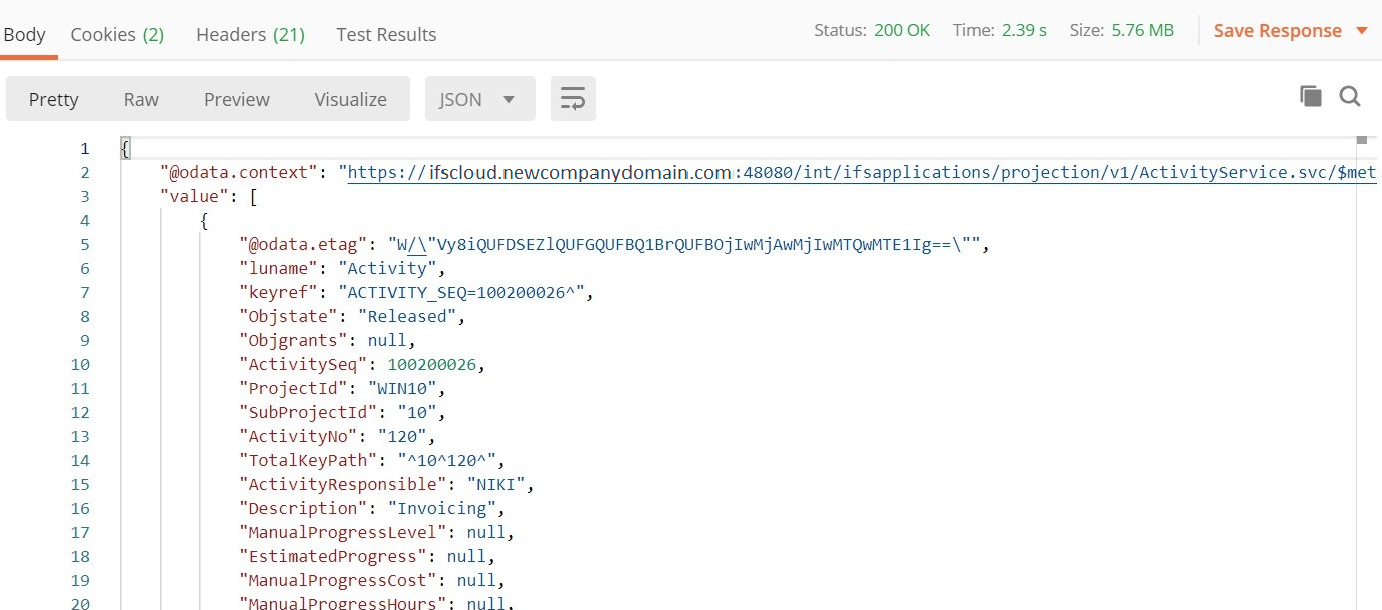
Task: Open the JSON format dropdown
Action: click(x=479, y=99)
